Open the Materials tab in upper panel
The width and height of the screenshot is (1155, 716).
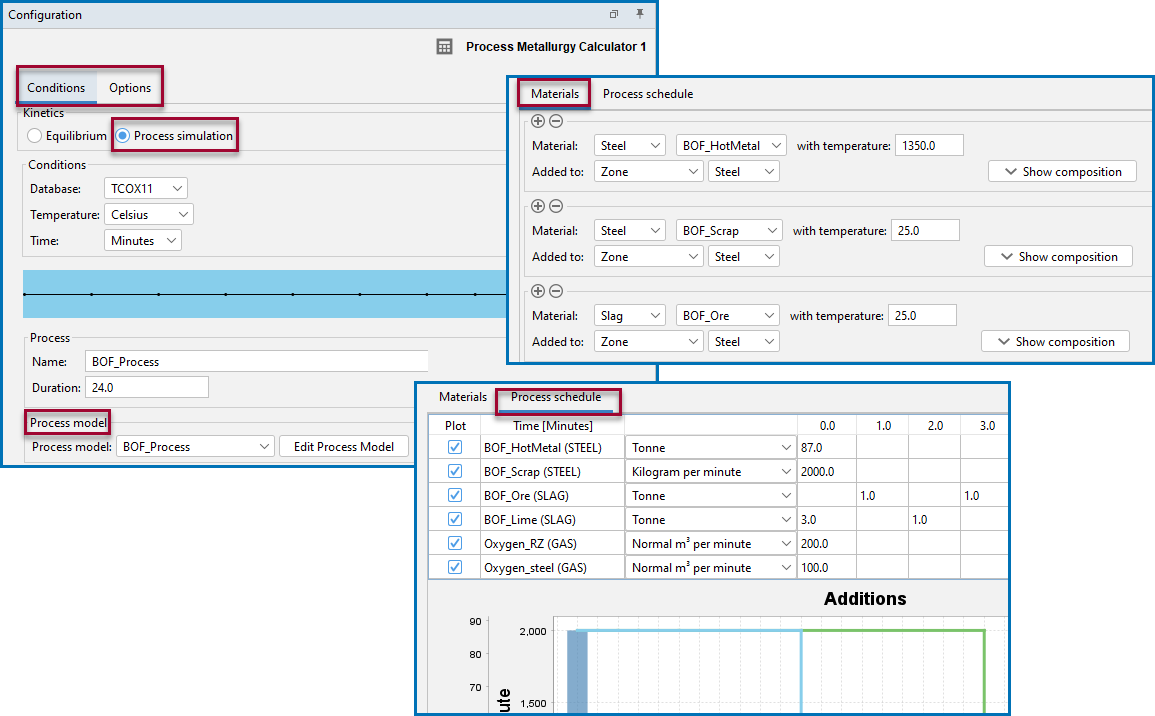555,94
